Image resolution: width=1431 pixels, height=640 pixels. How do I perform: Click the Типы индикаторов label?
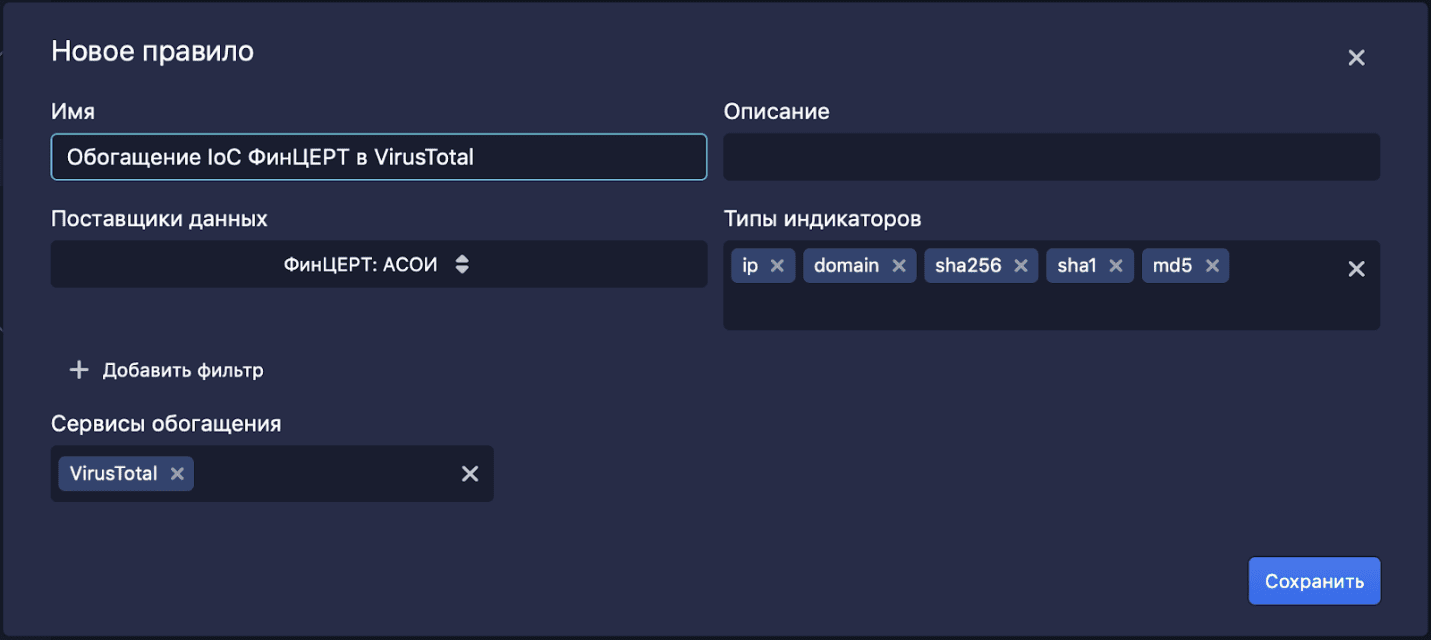click(x=822, y=219)
